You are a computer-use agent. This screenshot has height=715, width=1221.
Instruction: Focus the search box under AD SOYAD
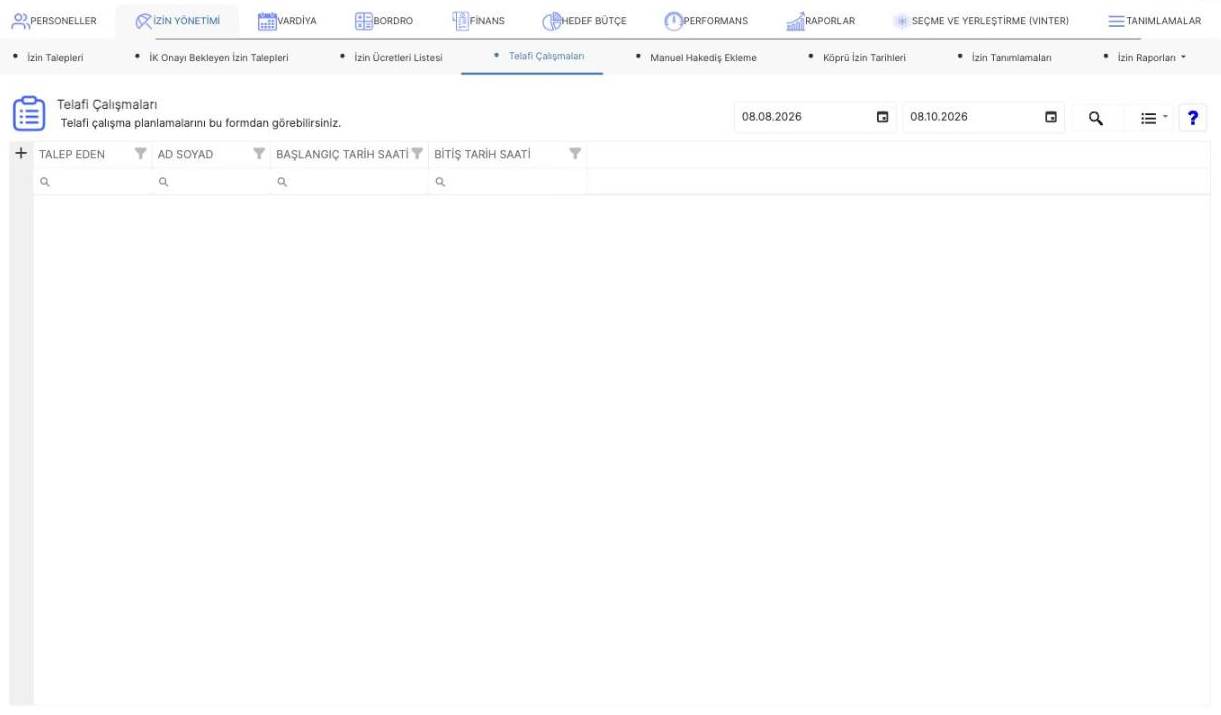coord(210,182)
